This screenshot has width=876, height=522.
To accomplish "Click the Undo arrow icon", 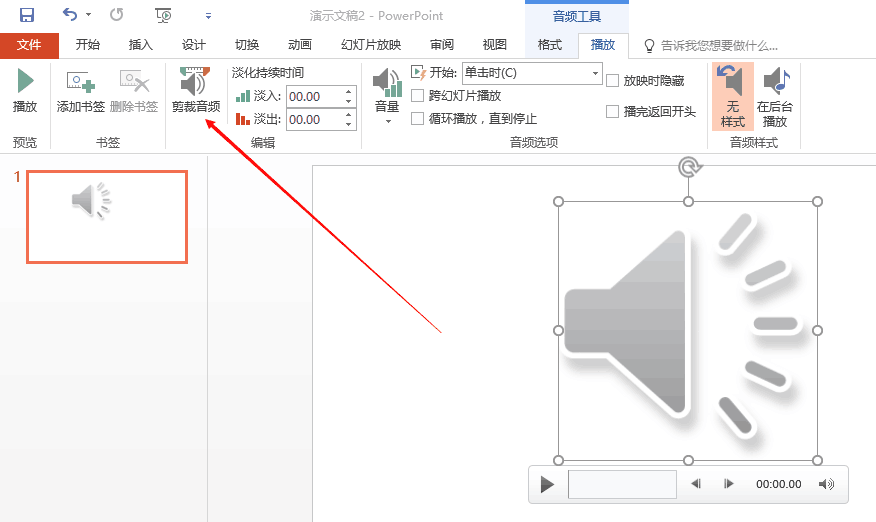I will [70, 15].
